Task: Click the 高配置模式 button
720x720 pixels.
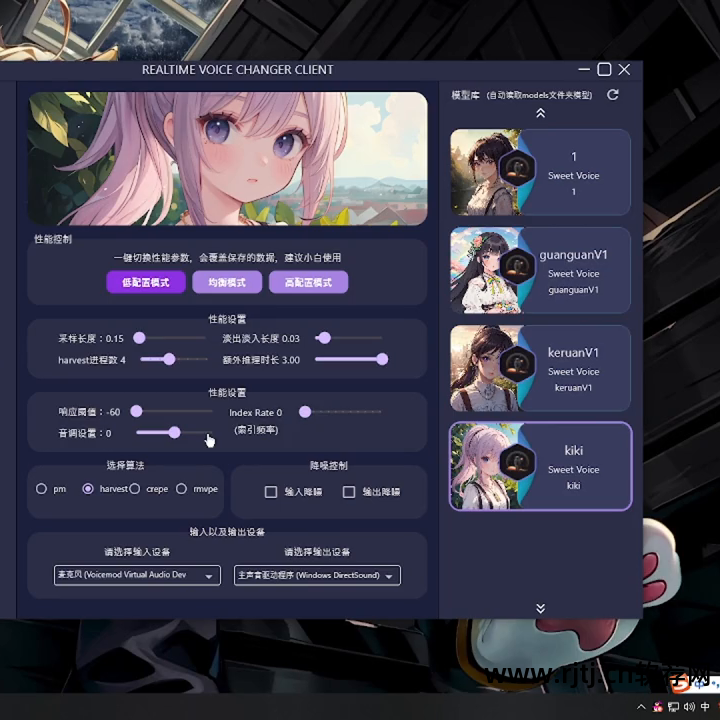Action: click(x=309, y=282)
